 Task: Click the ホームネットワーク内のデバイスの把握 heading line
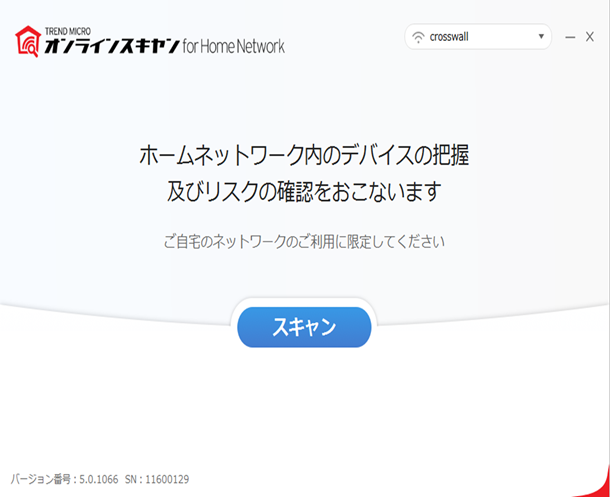pyautogui.click(x=304, y=155)
